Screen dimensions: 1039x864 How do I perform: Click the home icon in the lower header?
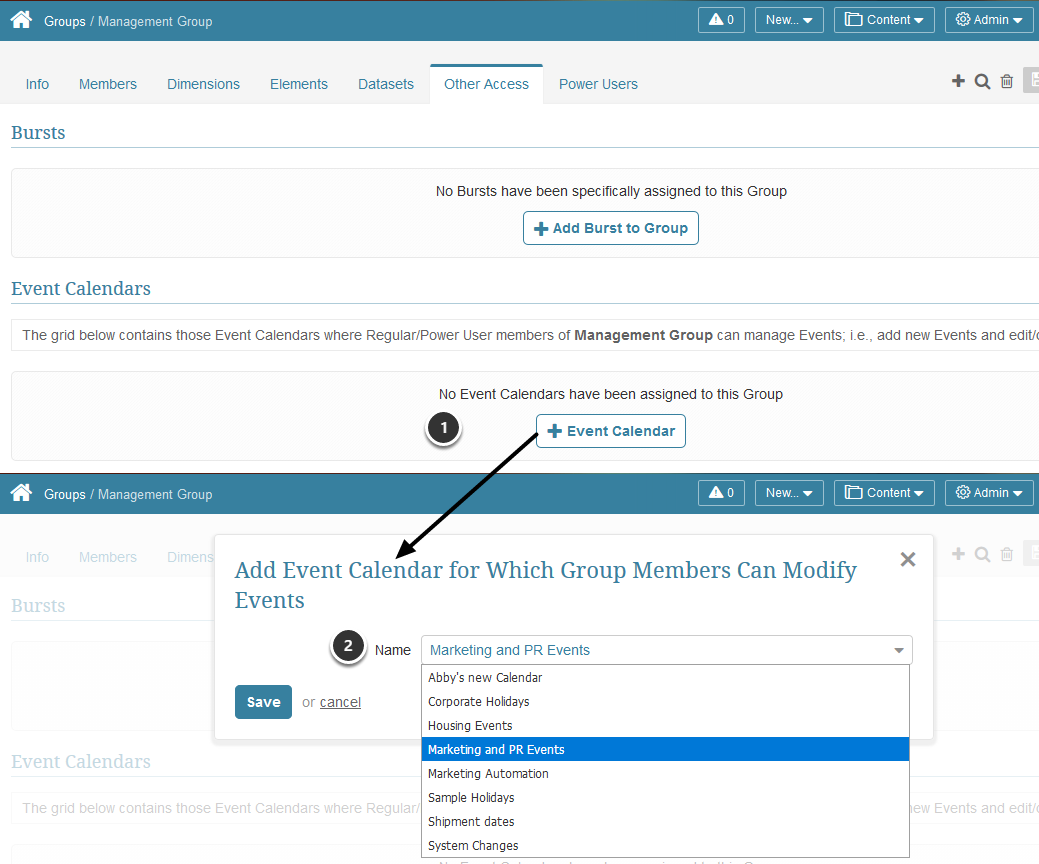pos(21,493)
